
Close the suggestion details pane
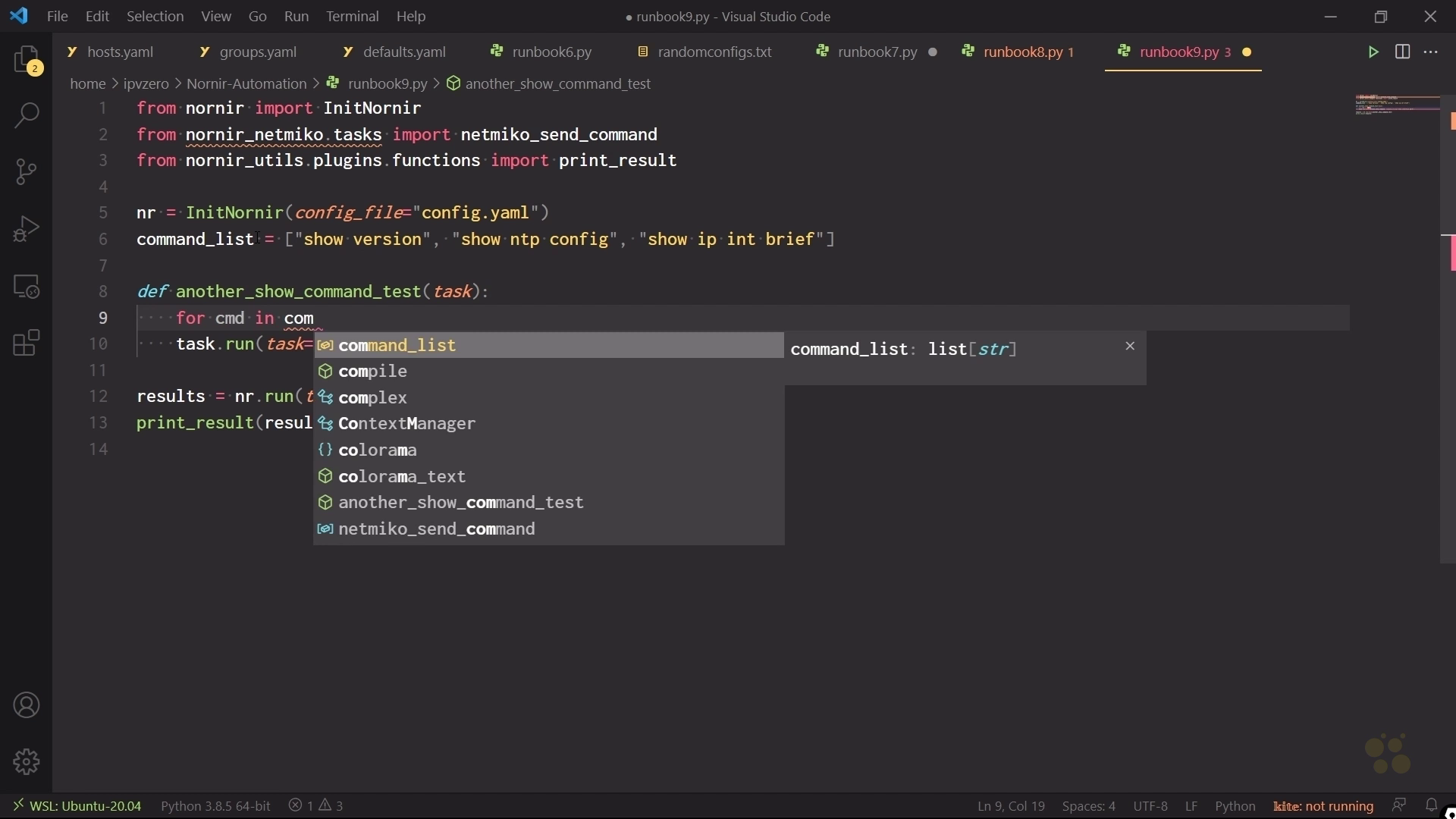[1130, 347]
